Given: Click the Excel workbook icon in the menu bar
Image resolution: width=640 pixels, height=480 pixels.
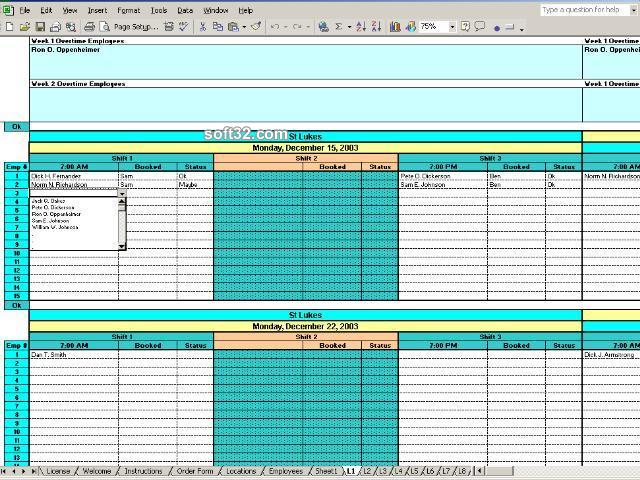Looking at the screenshot, I should click(x=9, y=10).
